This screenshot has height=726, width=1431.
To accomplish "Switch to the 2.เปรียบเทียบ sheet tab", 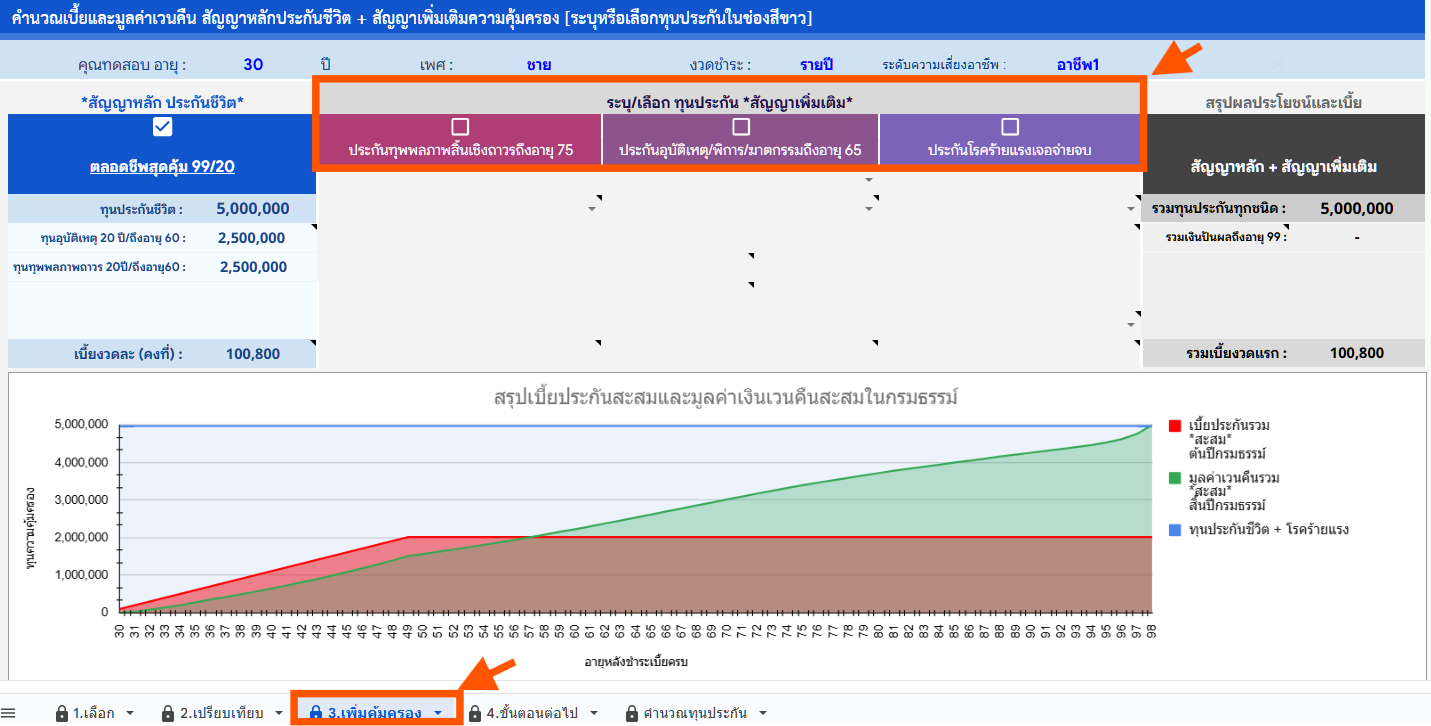I will click(221, 713).
